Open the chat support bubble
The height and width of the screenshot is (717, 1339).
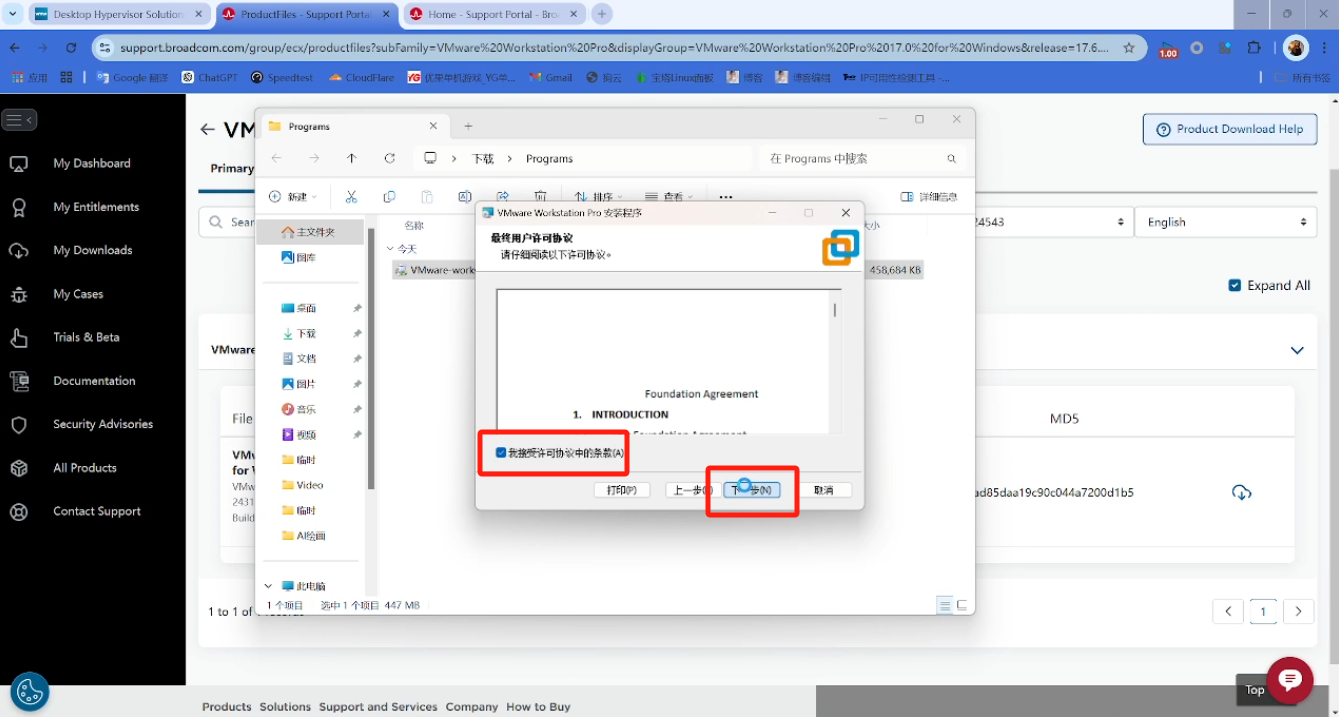click(x=1290, y=680)
